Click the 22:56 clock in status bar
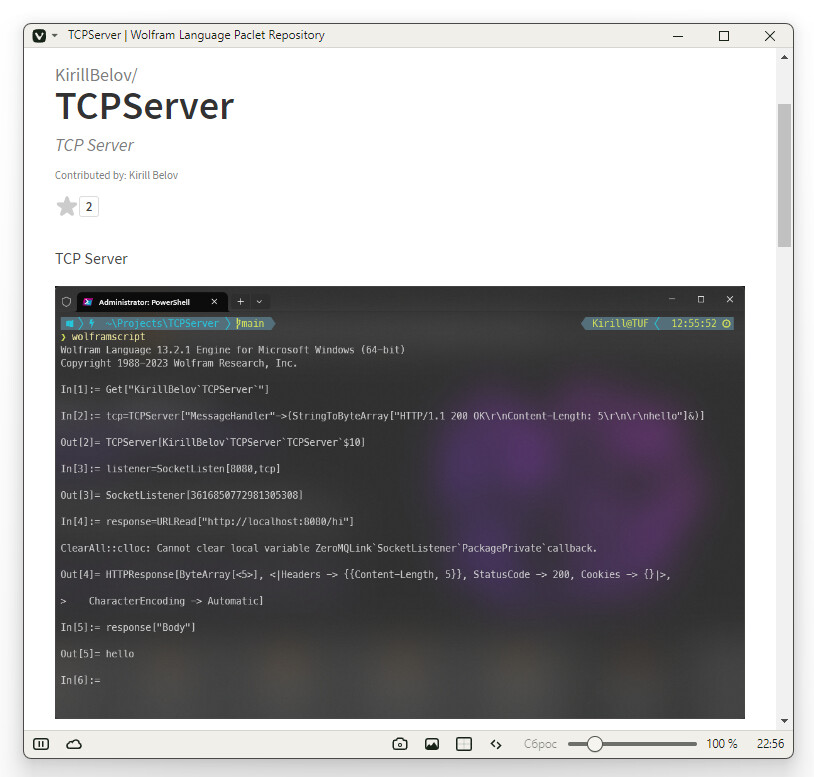Viewport: 814px width, 777px height. pos(770,744)
